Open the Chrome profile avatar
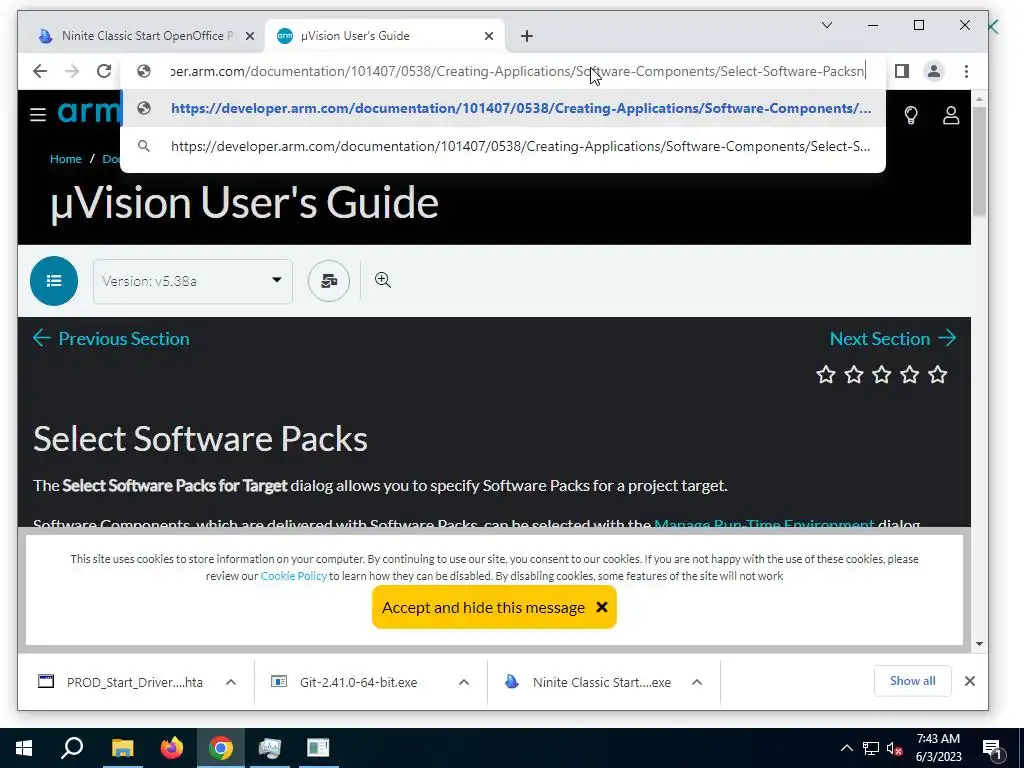The width and height of the screenshot is (1024, 768). pyautogui.click(x=934, y=71)
